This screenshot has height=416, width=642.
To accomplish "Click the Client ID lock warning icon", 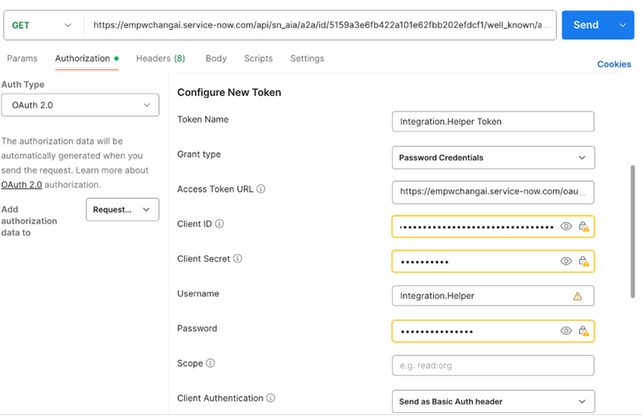I will [x=583, y=227].
